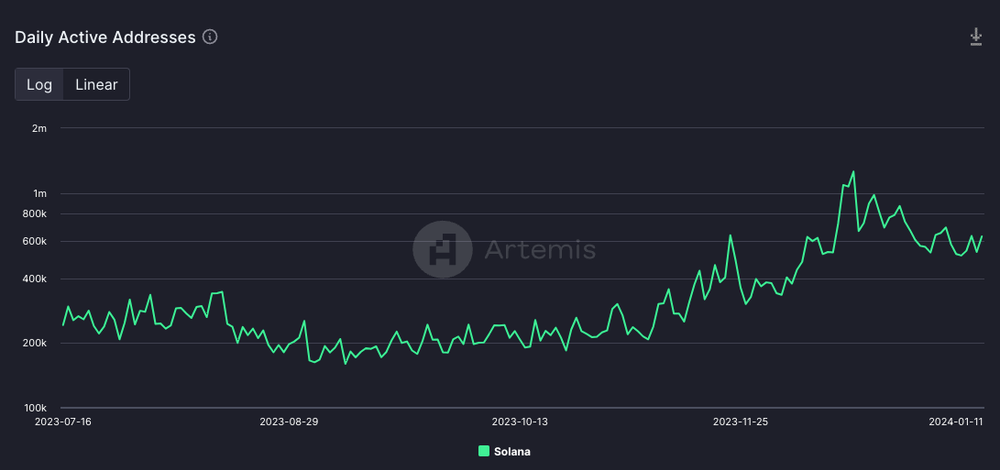Click the Artemis logo watermark icon

pyautogui.click(x=443, y=249)
